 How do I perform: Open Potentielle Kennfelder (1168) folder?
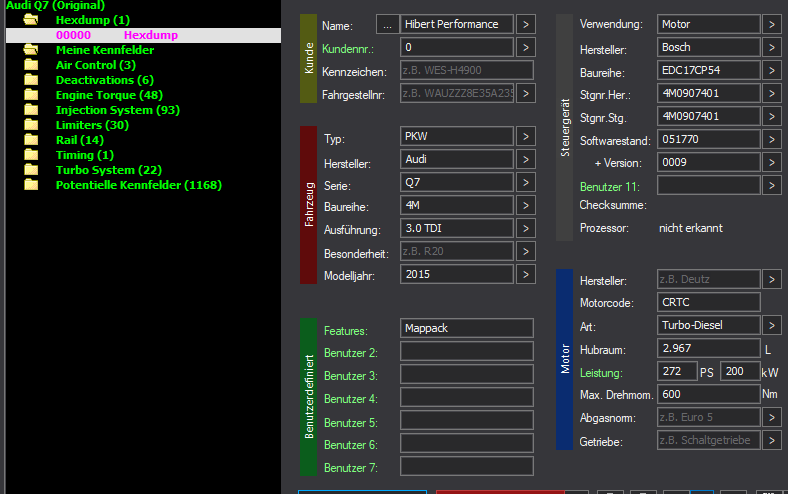tap(139, 185)
